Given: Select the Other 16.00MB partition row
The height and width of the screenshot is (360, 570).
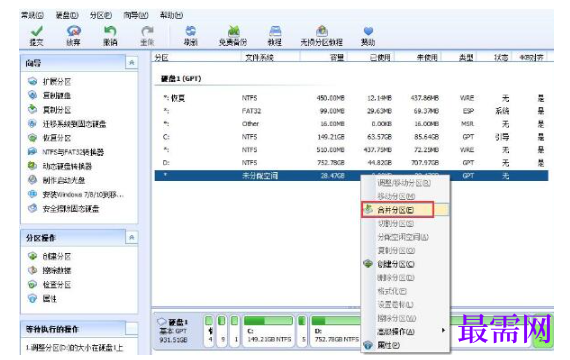Looking at the screenshot, I should (x=351, y=124).
